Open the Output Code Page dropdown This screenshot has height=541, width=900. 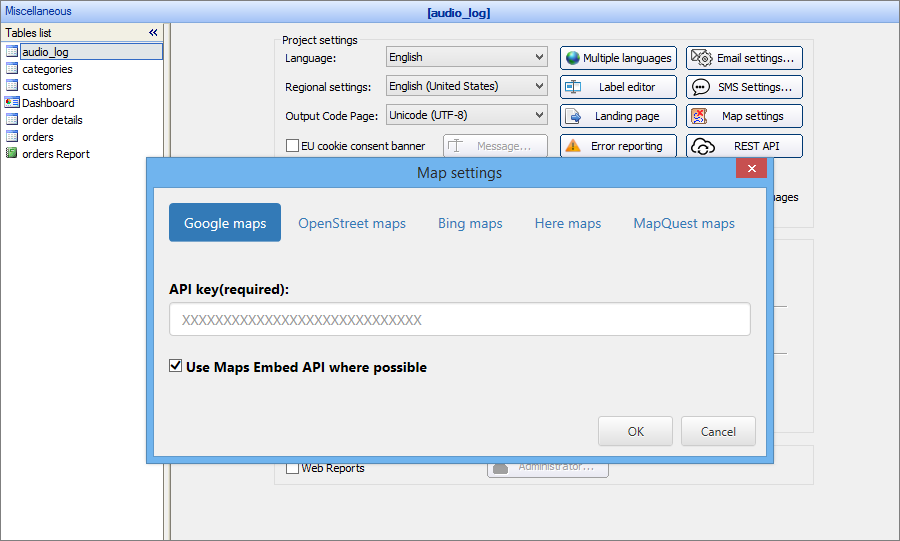point(467,115)
